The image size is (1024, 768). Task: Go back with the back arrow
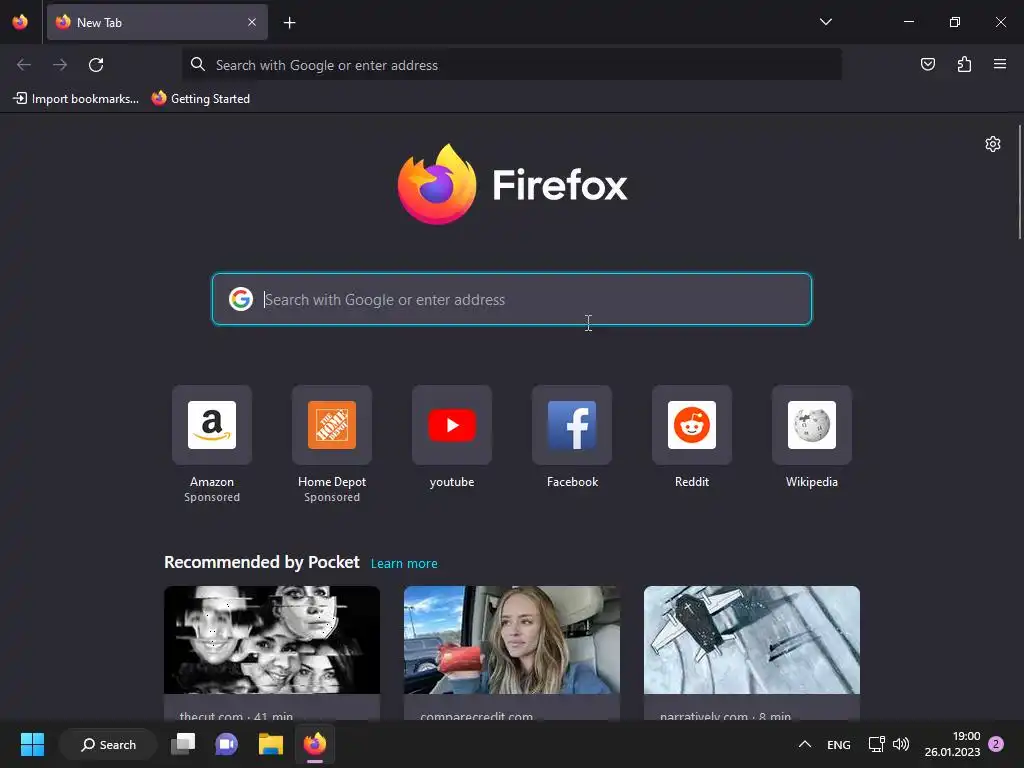[x=24, y=65]
